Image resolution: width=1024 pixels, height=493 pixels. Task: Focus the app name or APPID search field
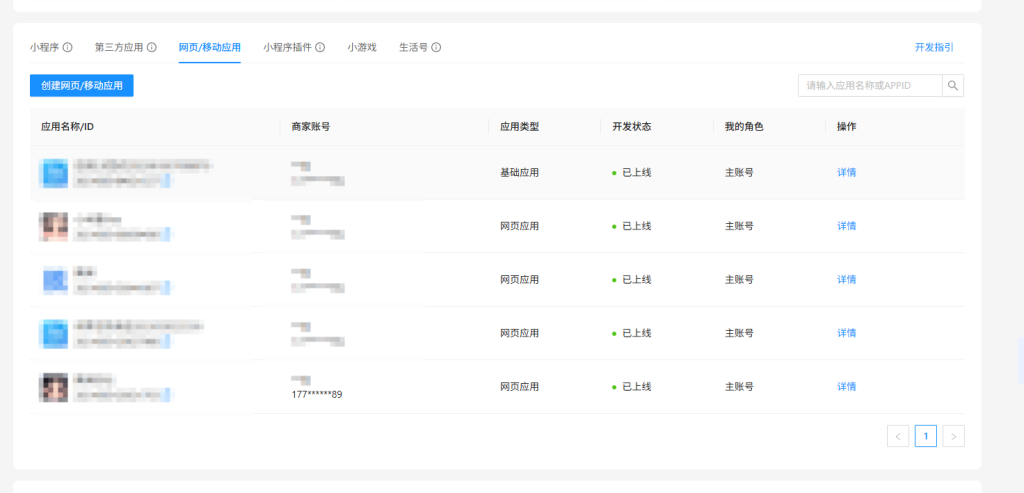tap(870, 86)
